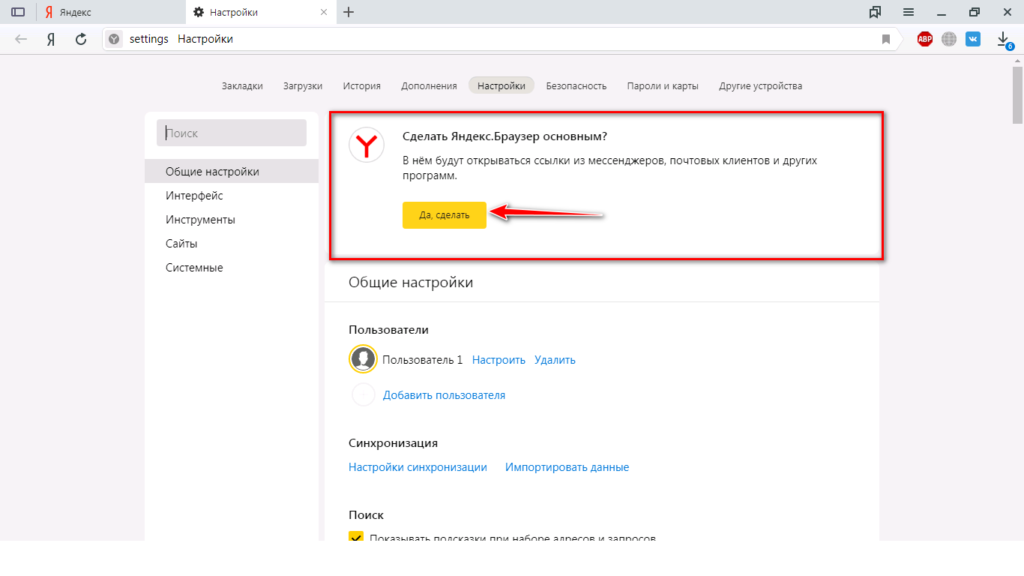This screenshot has height=576, width=1024.
Task: Click 'Добавить пользователя' link
Action: (x=443, y=395)
